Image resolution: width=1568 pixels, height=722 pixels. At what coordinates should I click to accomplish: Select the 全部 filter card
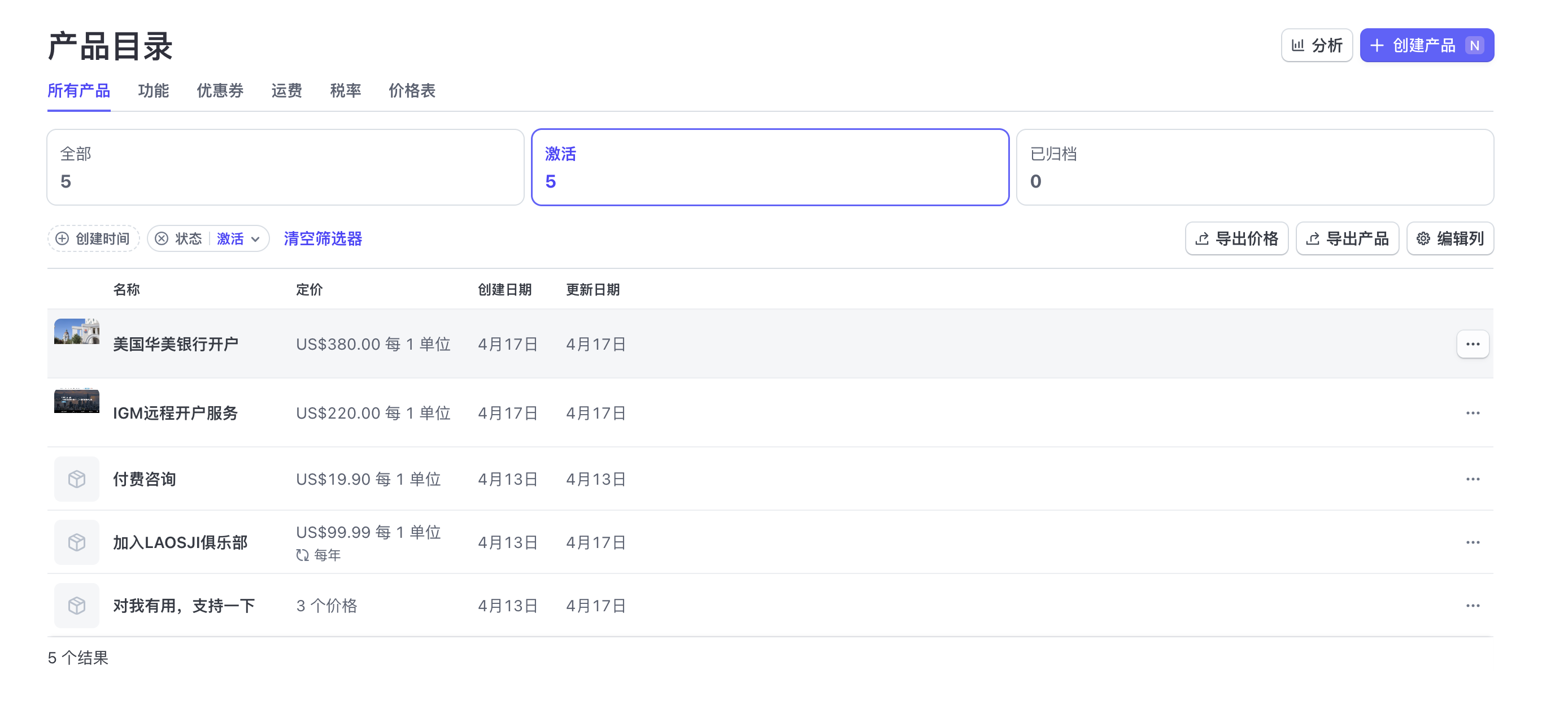pyautogui.click(x=285, y=167)
